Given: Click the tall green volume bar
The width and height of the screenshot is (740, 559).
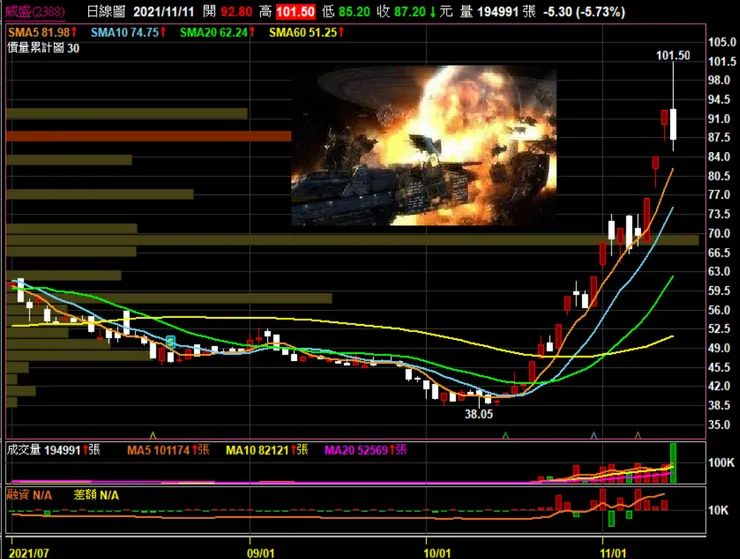Looking at the screenshot, I should pyautogui.click(x=673, y=463).
